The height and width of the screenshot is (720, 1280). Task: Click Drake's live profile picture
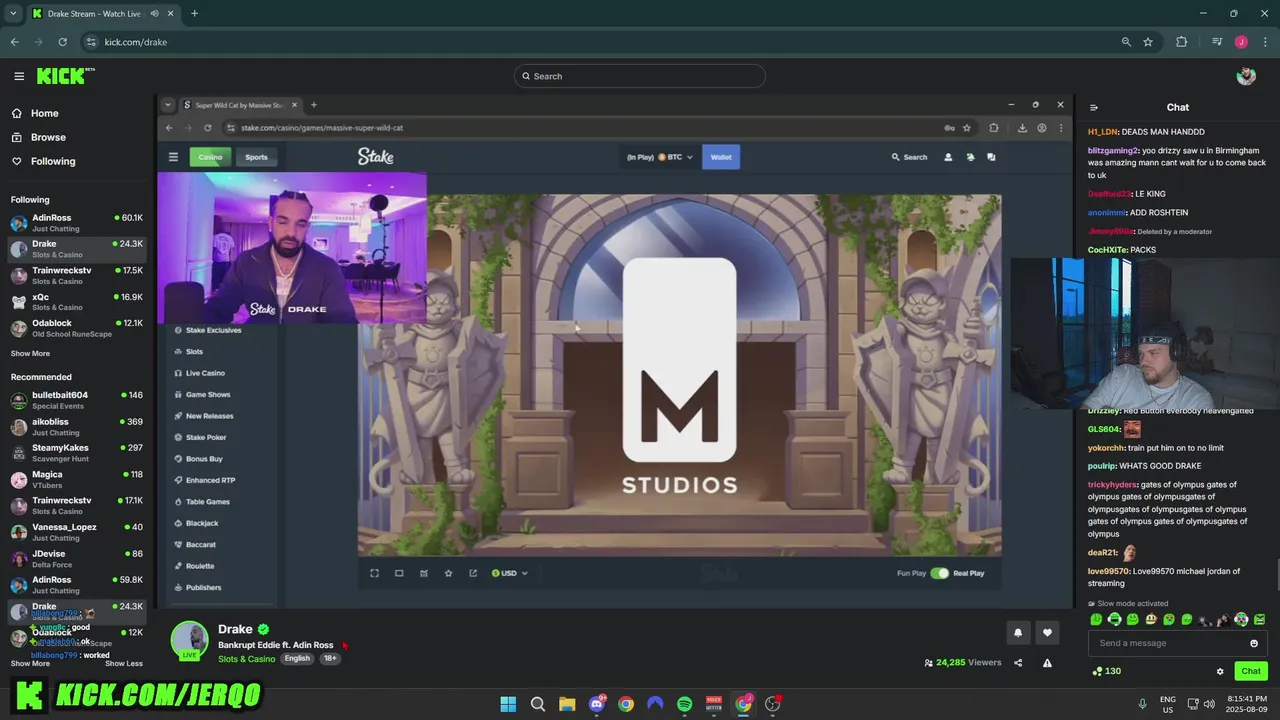pyautogui.click(x=189, y=641)
